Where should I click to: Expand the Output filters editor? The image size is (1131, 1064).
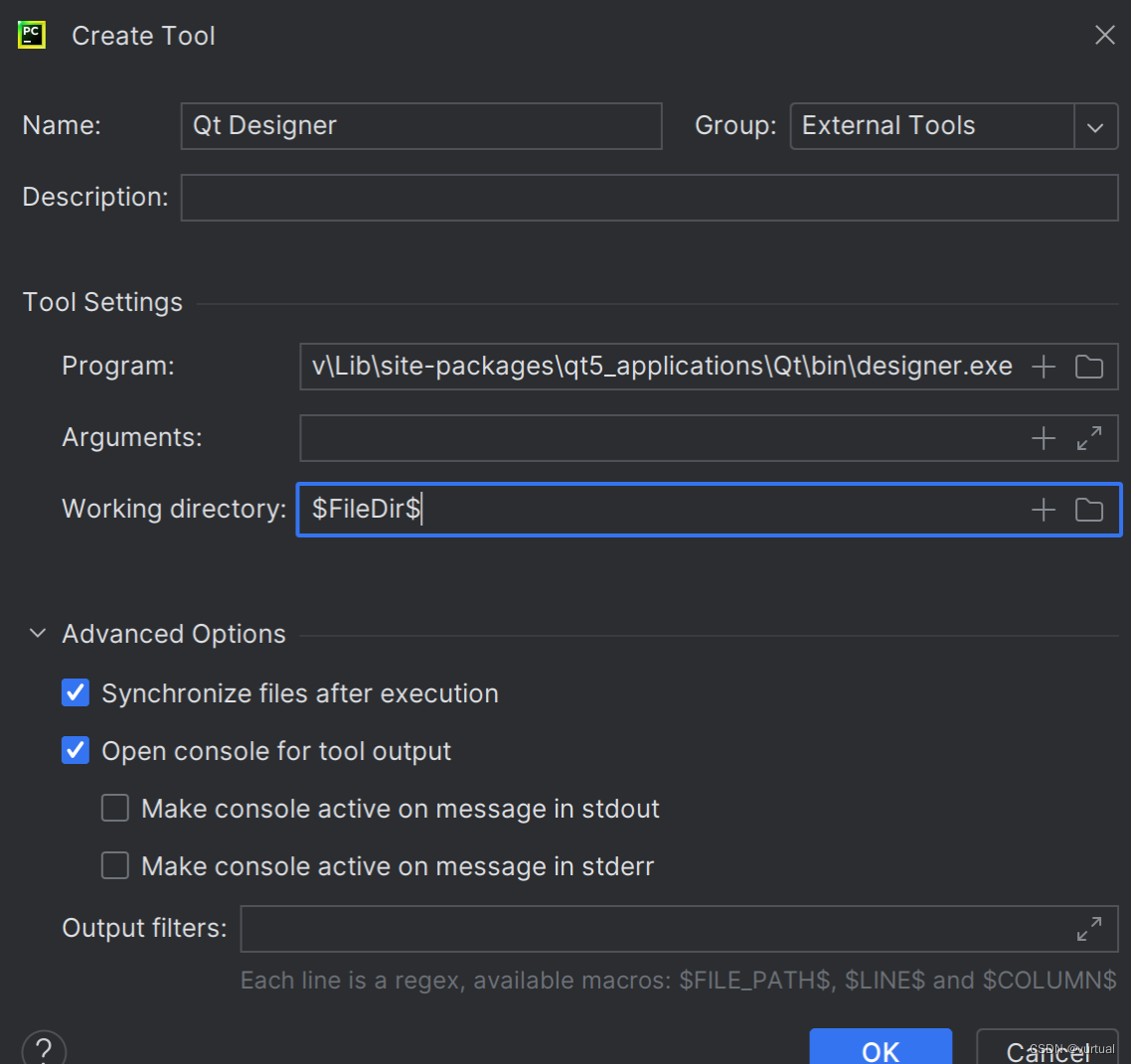click(1088, 929)
